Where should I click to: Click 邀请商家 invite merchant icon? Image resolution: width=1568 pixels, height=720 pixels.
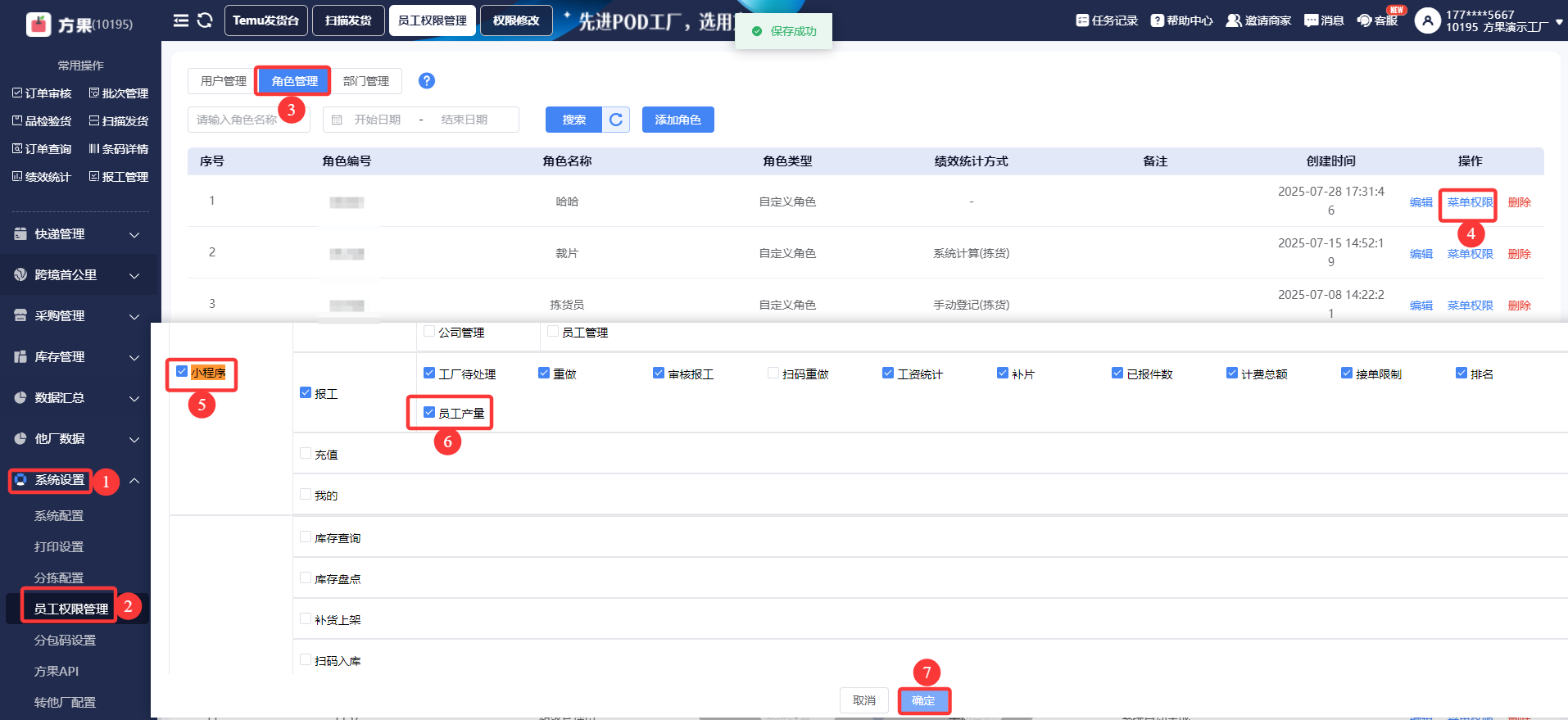(1233, 20)
